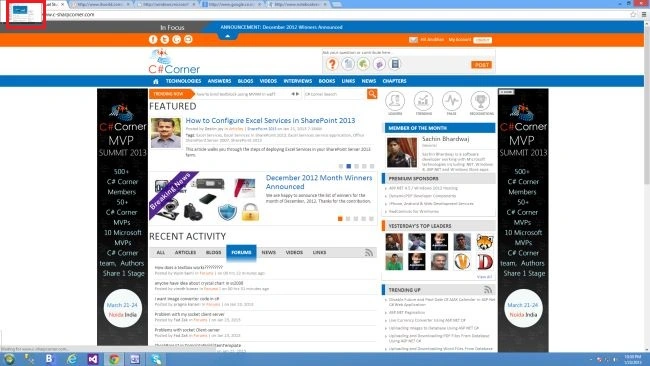Open forum post 'I want image converter code in c#'

click(x=187, y=299)
